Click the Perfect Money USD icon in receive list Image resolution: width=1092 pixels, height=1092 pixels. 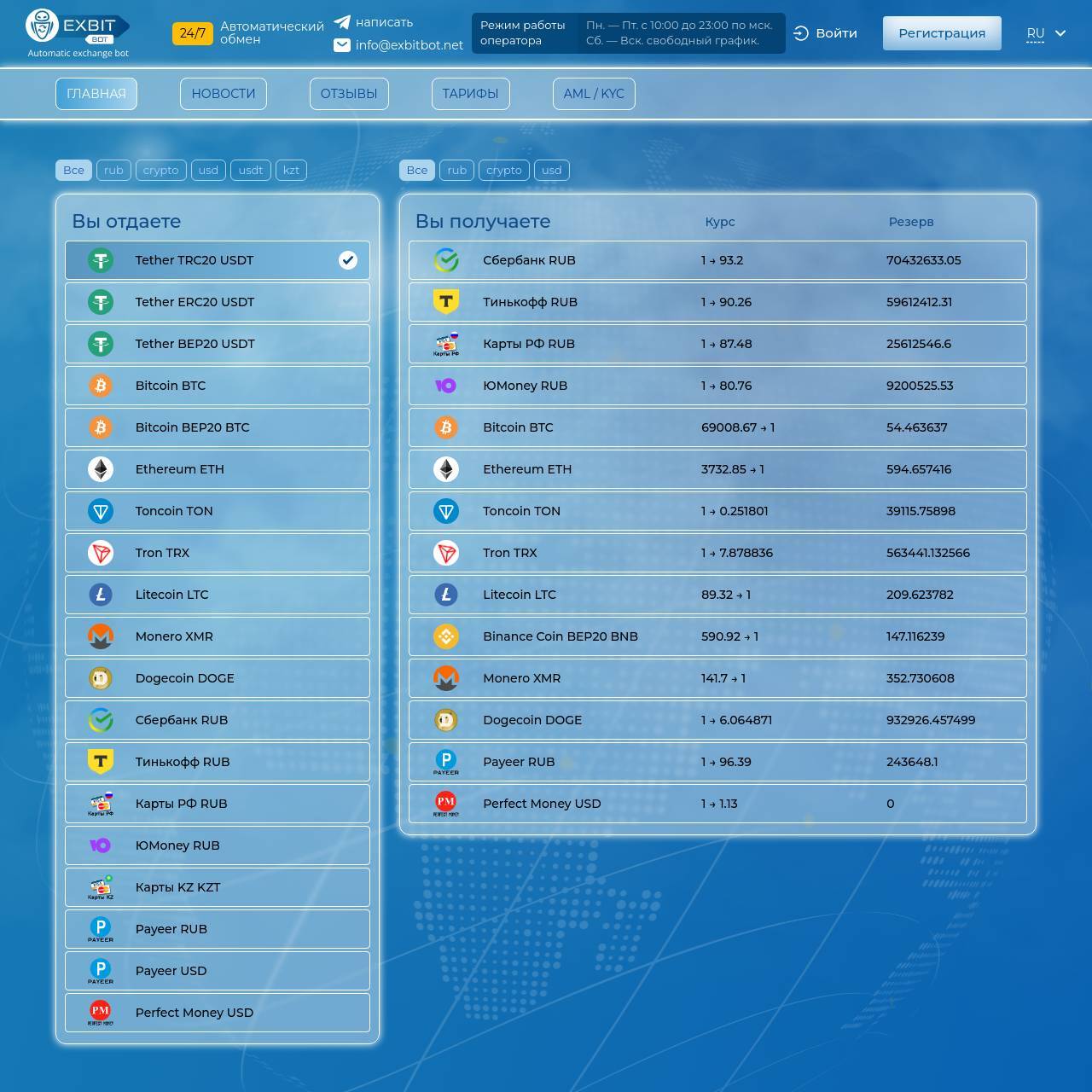point(446,804)
